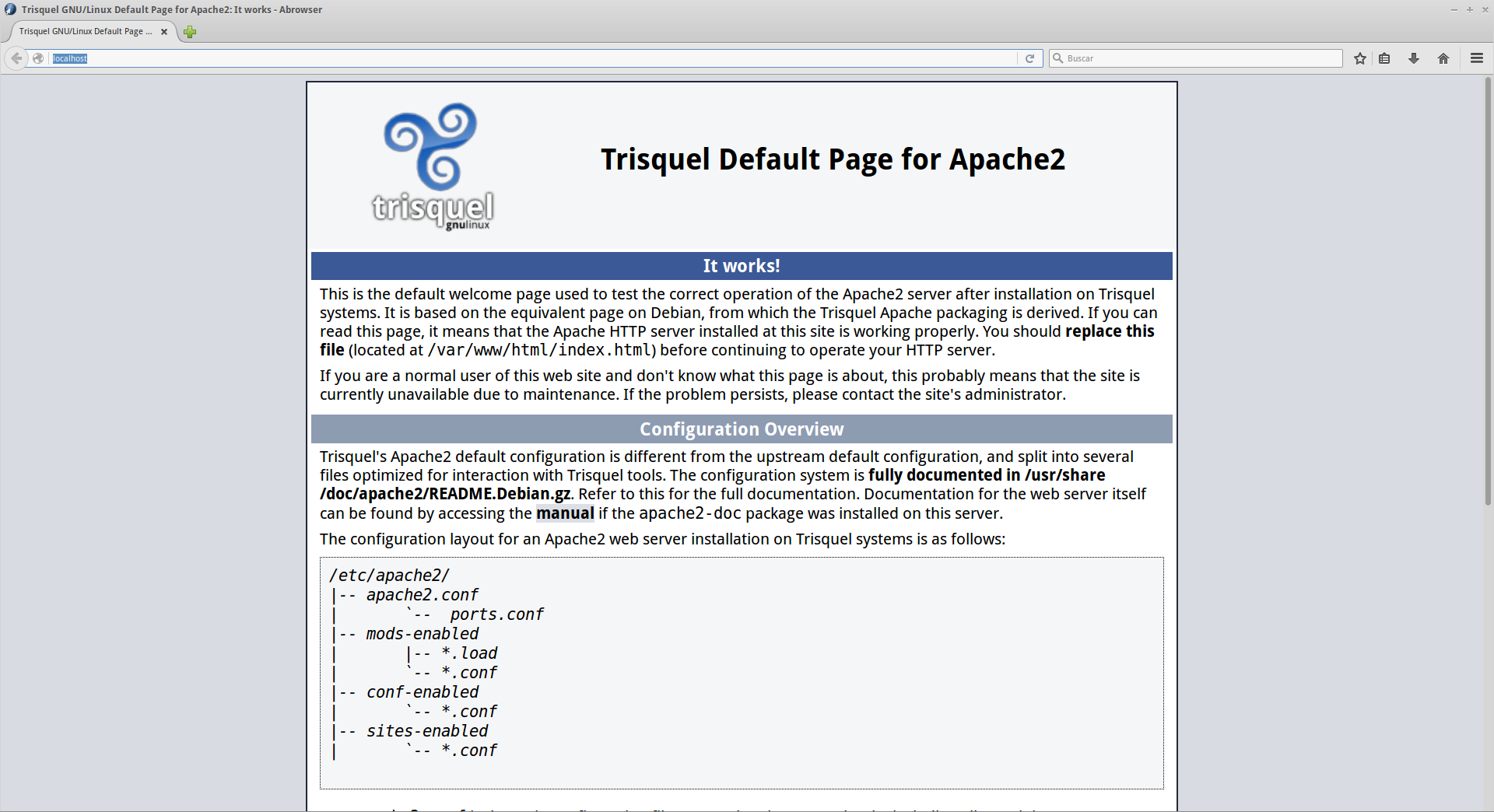Click the Trisquel gnulinux logo image

[433, 166]
